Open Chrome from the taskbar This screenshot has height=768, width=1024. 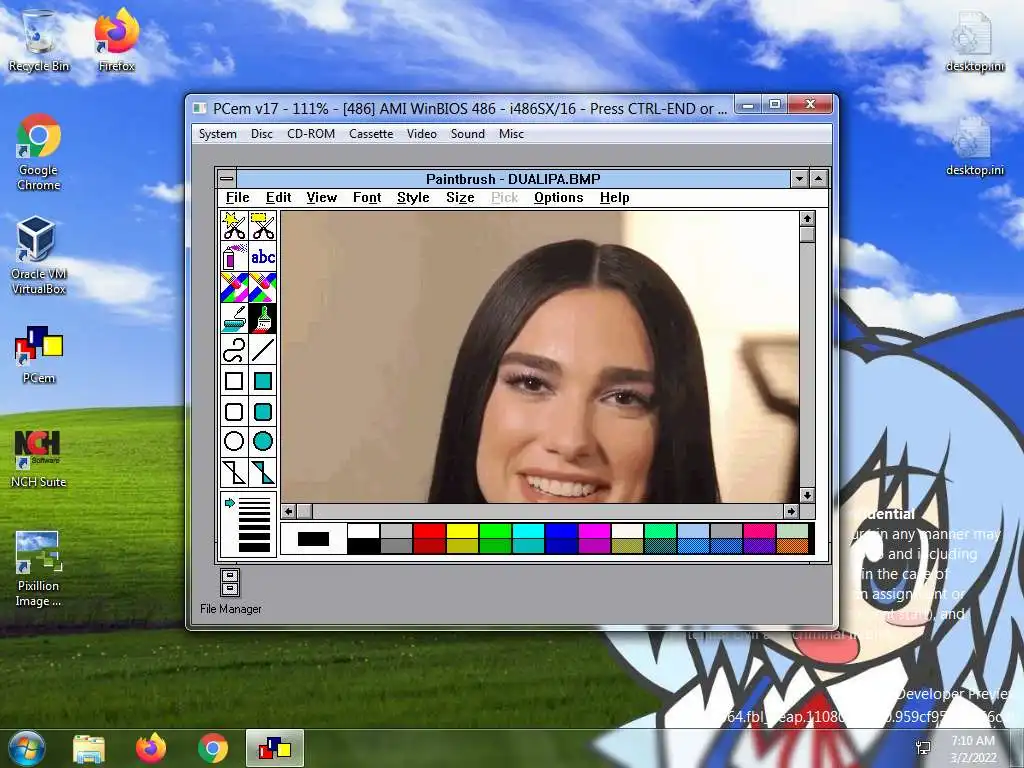pyautogui.click(x=213, y=748)
